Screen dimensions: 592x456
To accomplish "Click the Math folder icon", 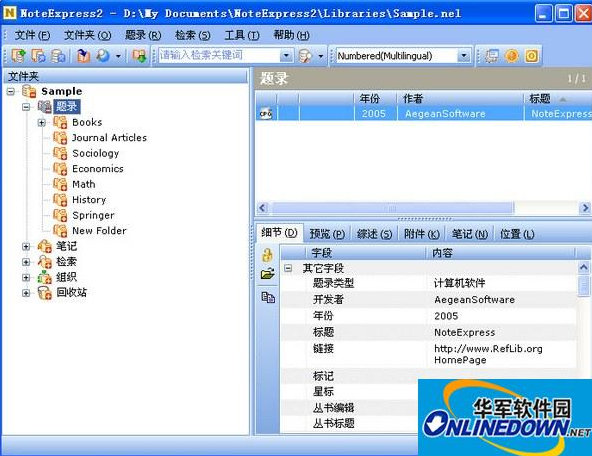I will 60,184.
